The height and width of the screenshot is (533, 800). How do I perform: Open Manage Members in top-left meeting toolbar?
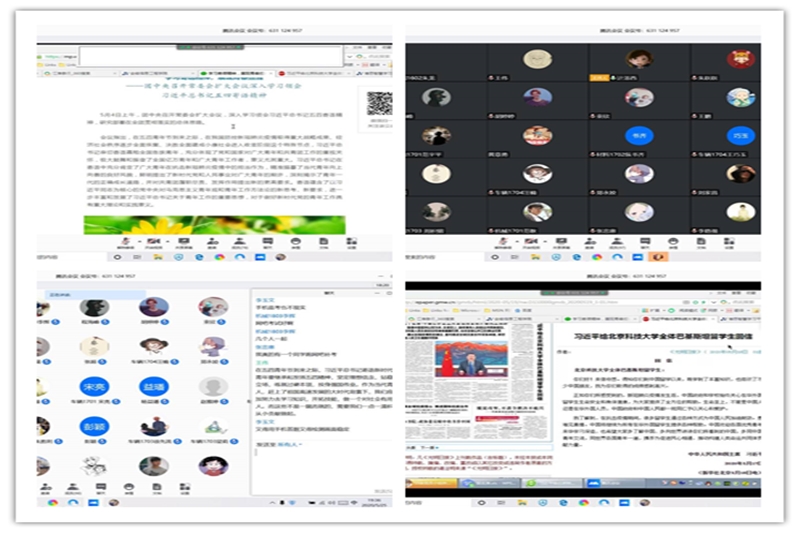click(x=240, y=243)
